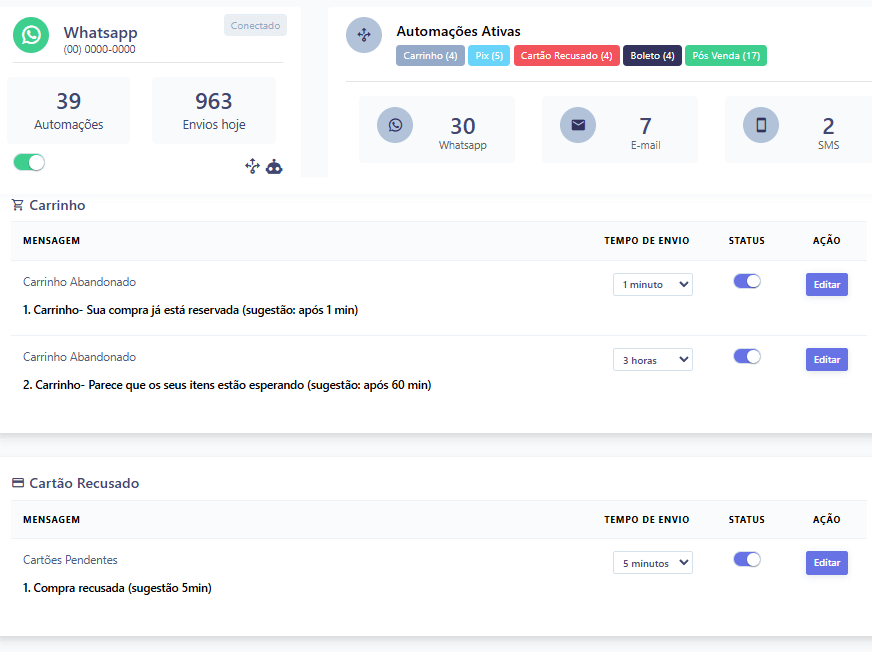Select the Pós Venda (17) tag
Image resolution: width=872 pixels, height=652 pixels.
(x=725, y=56)
